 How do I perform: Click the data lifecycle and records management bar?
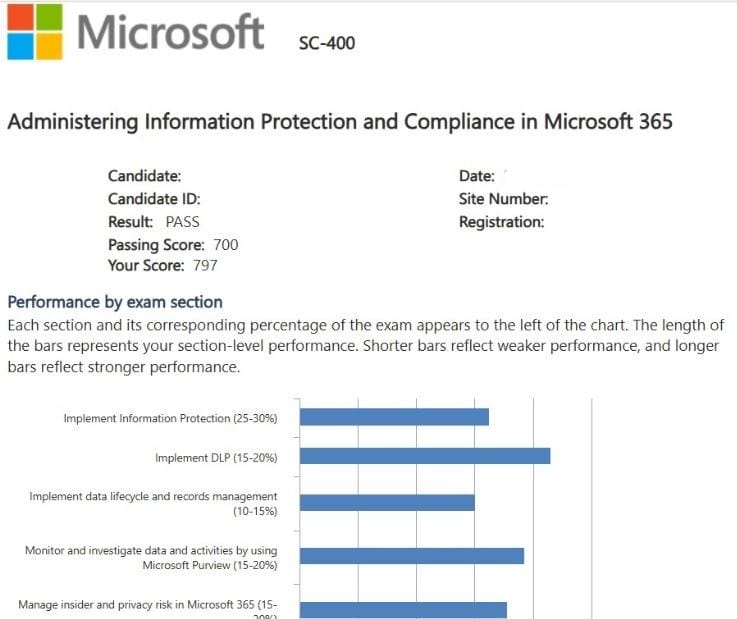point(387,502)
